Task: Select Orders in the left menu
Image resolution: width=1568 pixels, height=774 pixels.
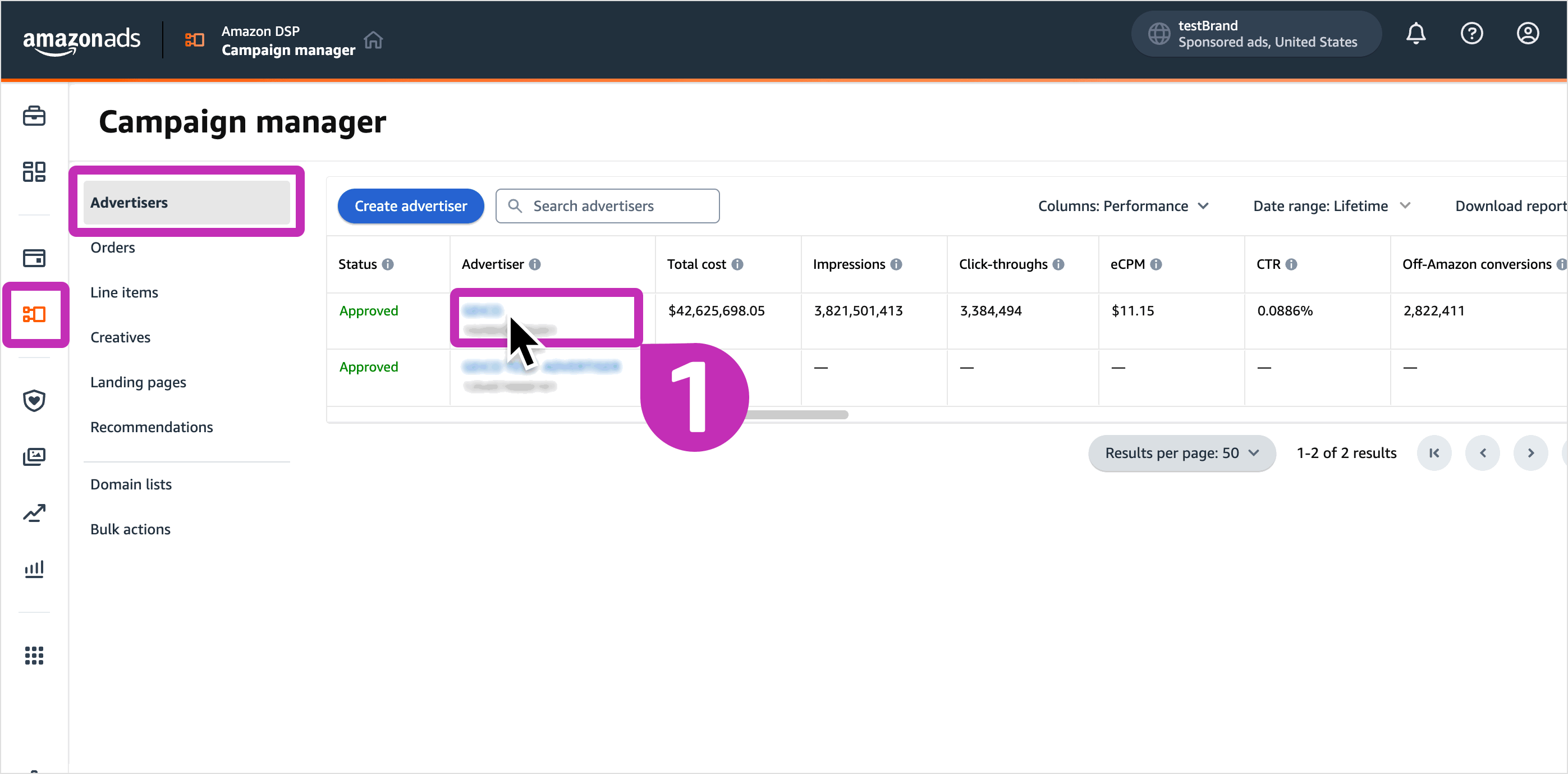Action: tap(113, 247)
